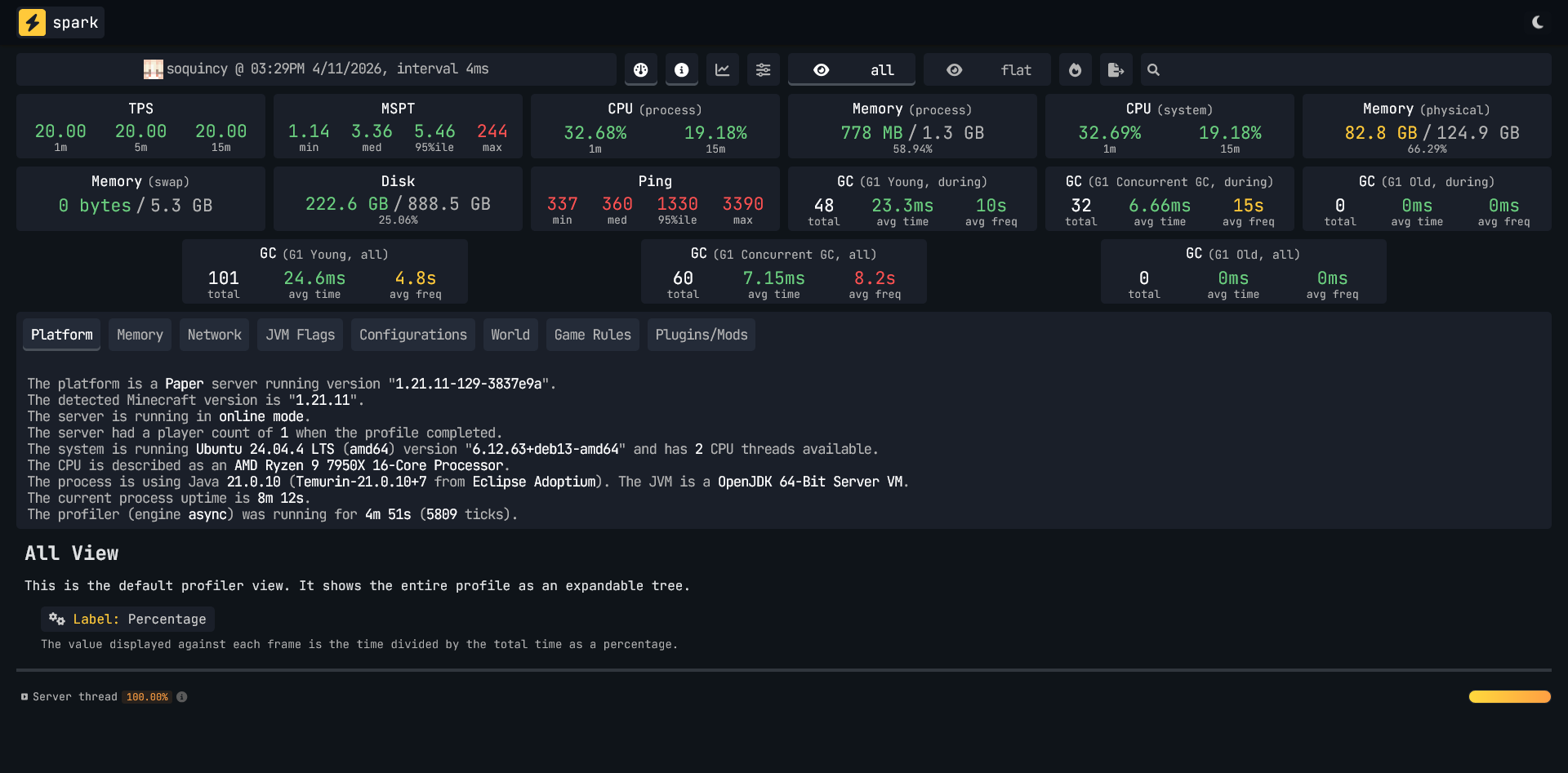Open the graph view with the chart icon
1568x773 pixels.
point(722,69)
